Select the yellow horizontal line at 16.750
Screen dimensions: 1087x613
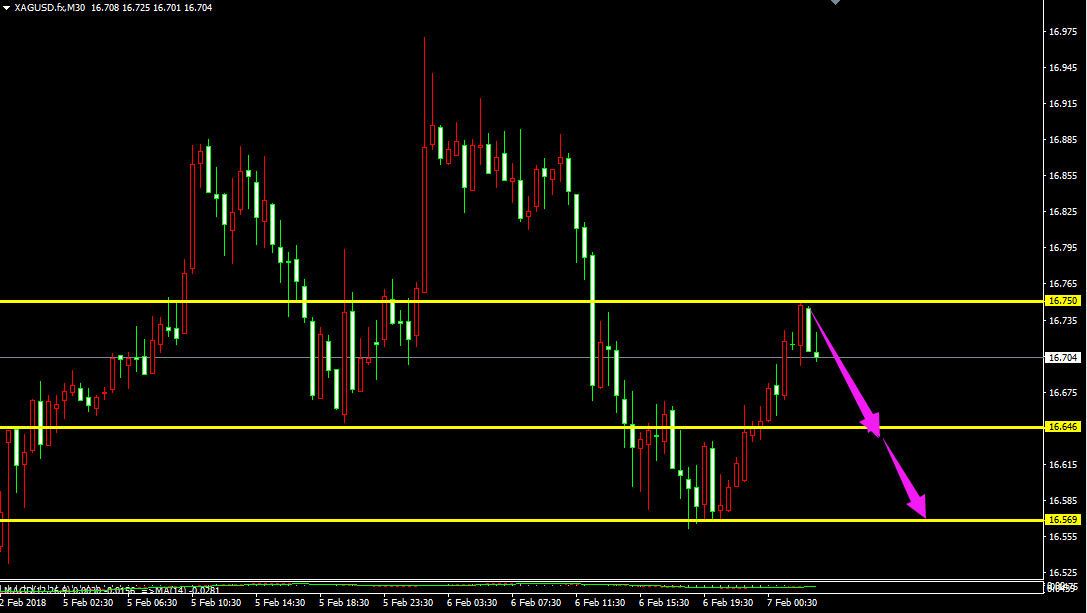pos(500,301)
